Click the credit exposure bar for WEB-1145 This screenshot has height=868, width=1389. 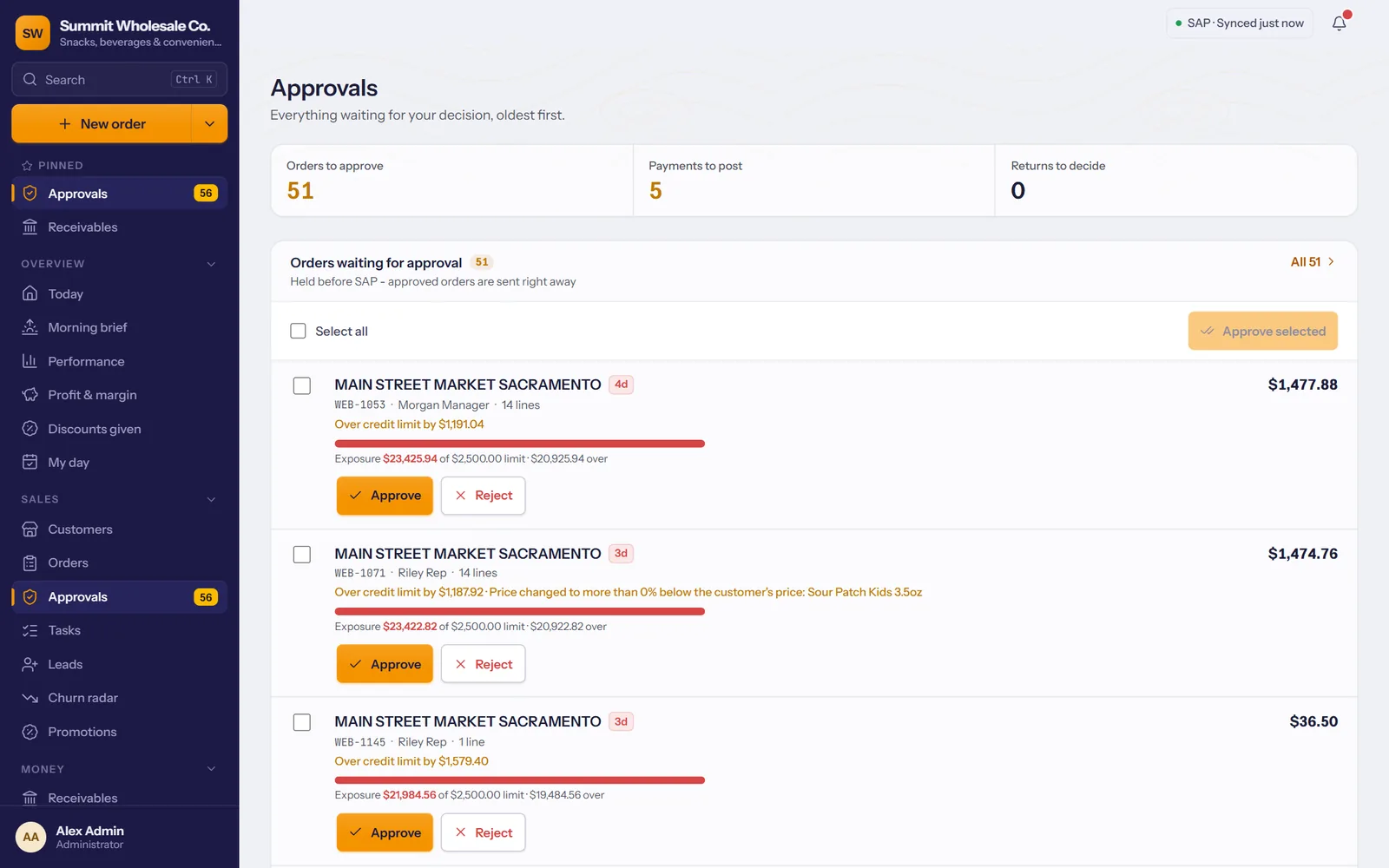pos(520,780)
